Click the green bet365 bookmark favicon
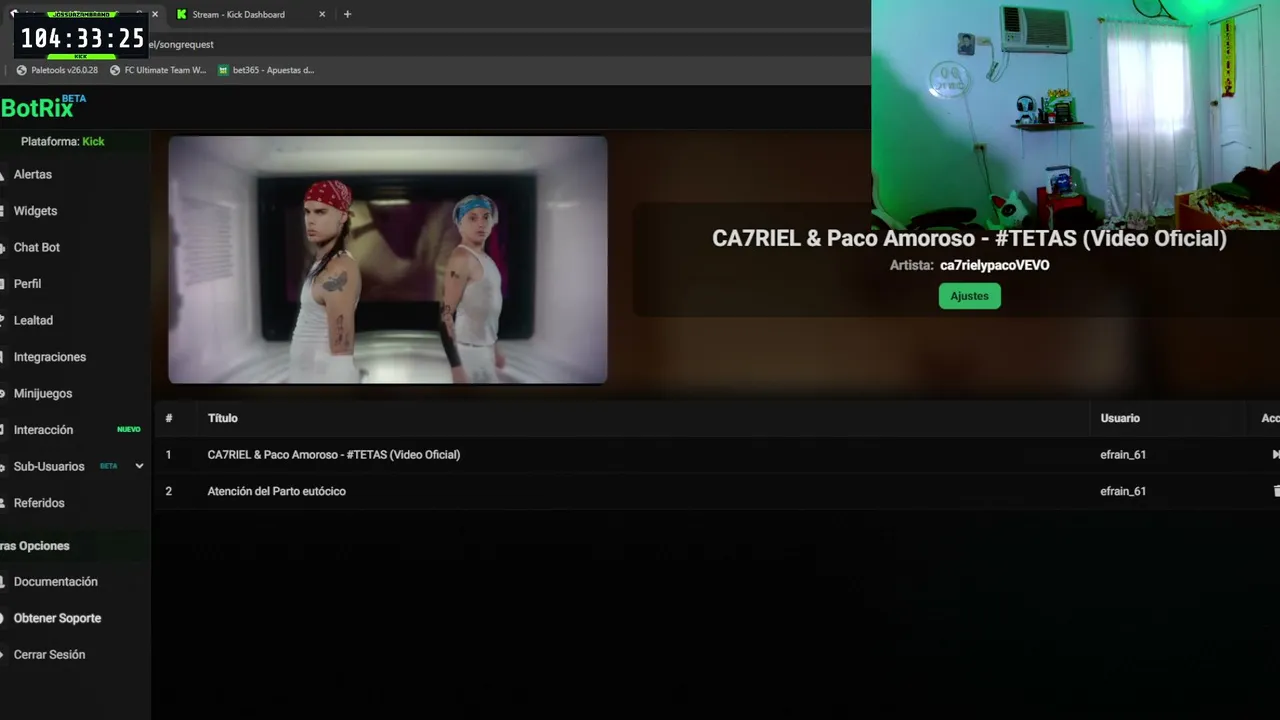The width and height of the screenshot is (1280, 720). pyautogui.click(x=223, y=70)
